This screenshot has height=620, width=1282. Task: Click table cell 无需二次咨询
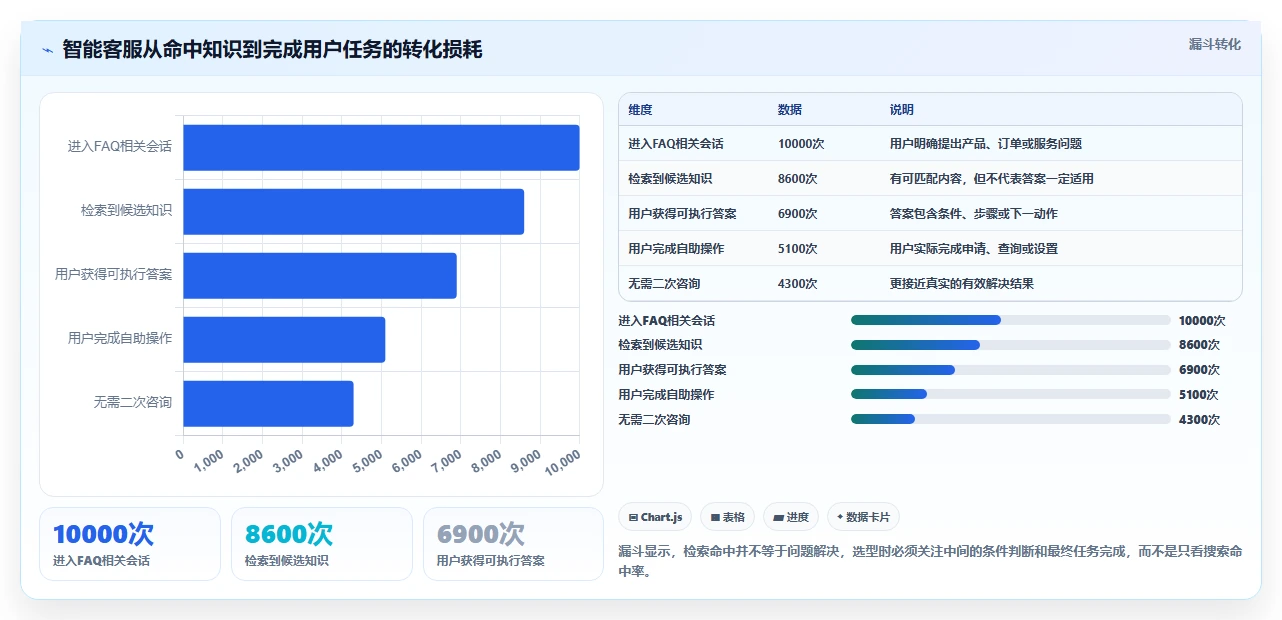(x=664, y=284)
